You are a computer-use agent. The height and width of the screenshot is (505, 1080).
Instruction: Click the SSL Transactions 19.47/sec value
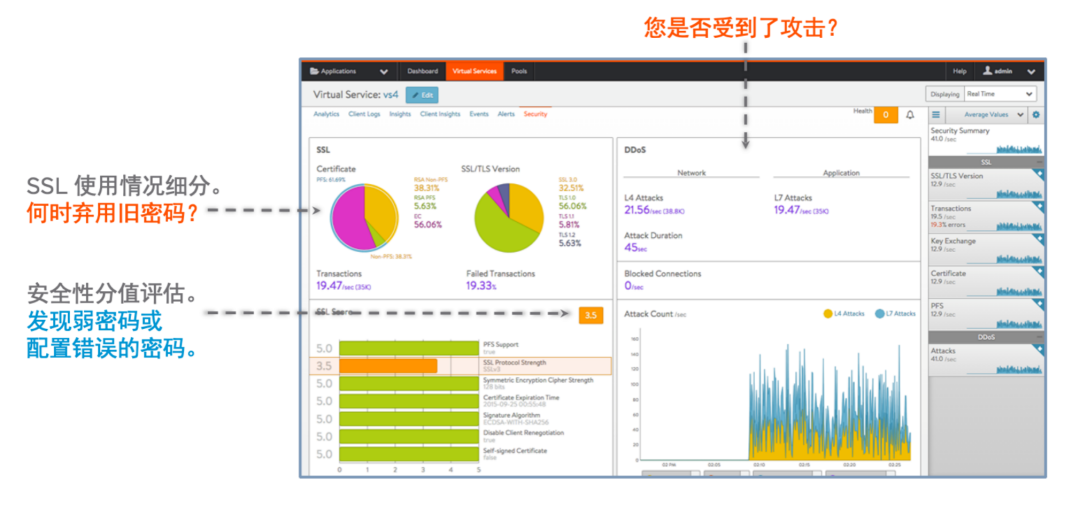point(344,286)
